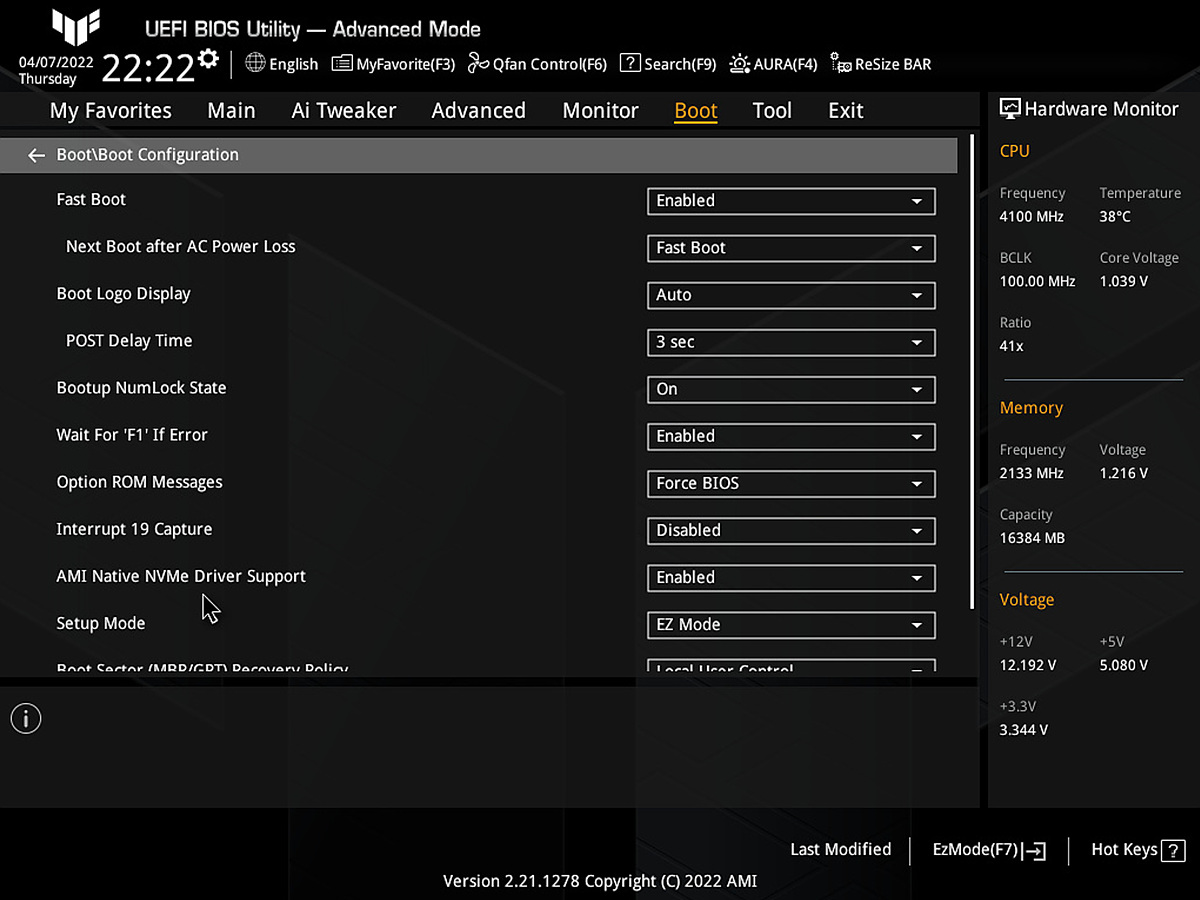Click the TUF logo at top left
1200x900 pixels.
click(76, 28)
